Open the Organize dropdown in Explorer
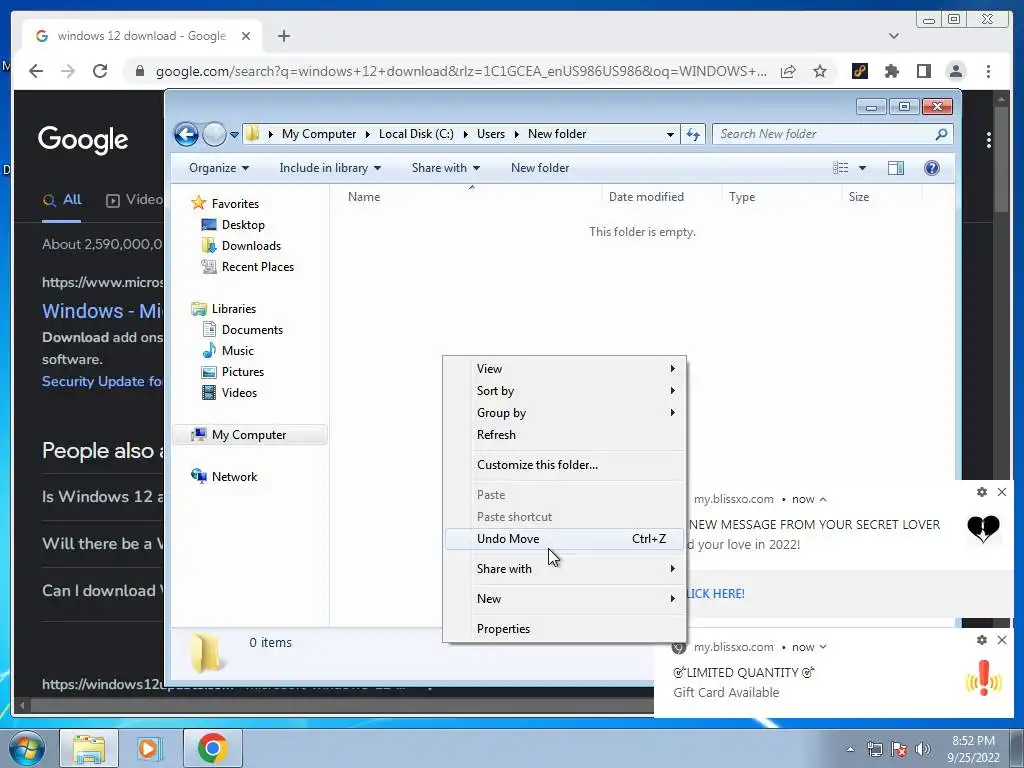 pos(219,168)
